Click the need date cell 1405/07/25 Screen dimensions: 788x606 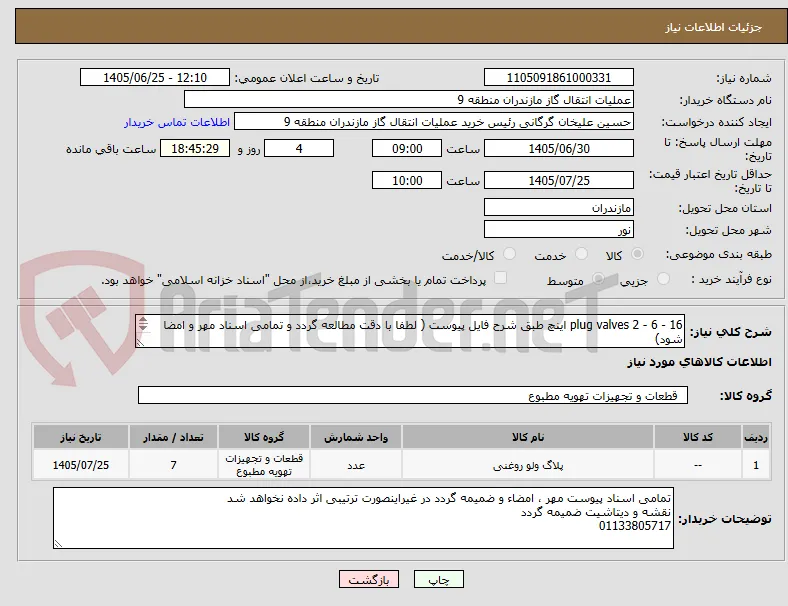click(x=81, y=465)
